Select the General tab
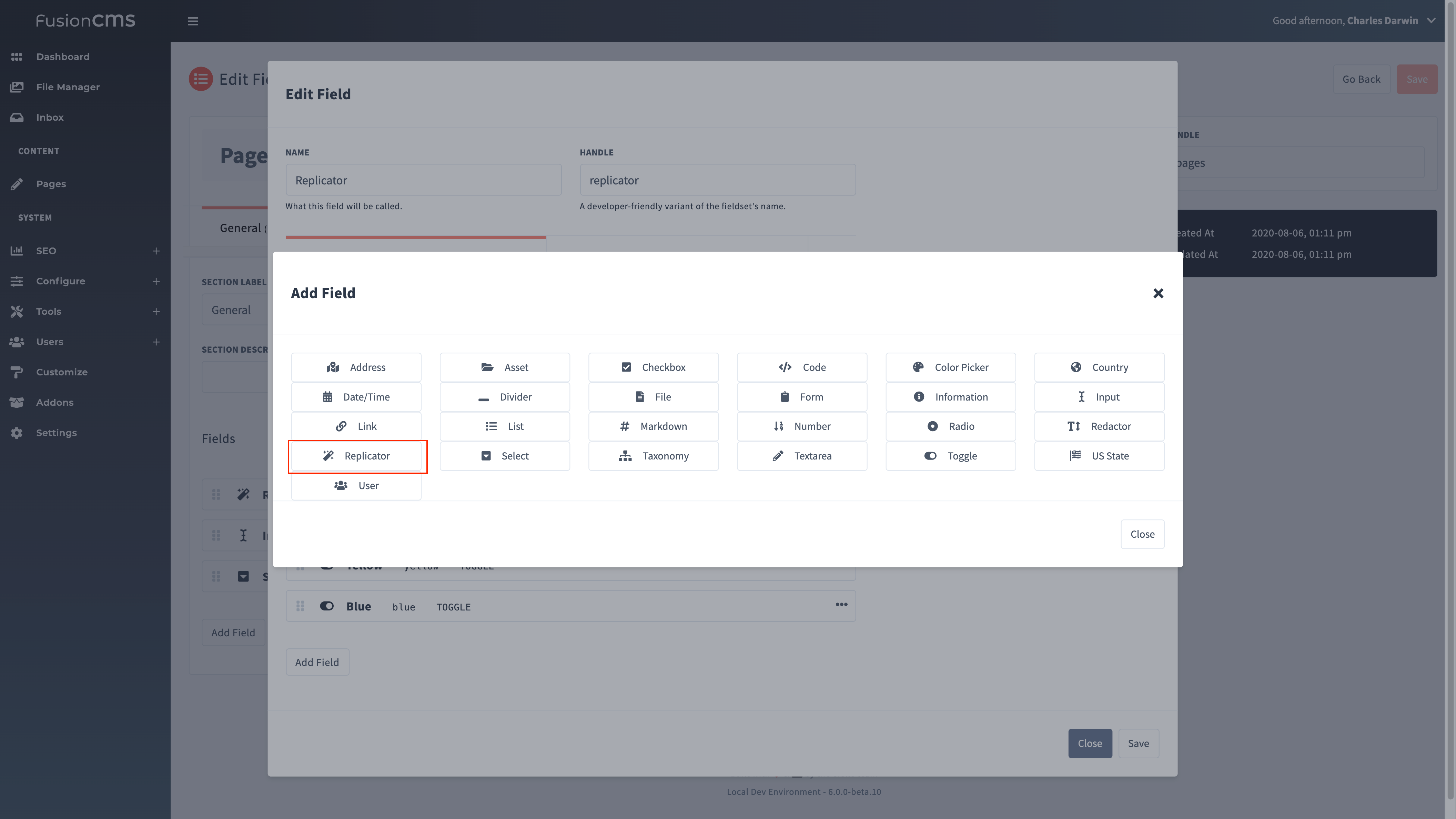 coord(241,228)
